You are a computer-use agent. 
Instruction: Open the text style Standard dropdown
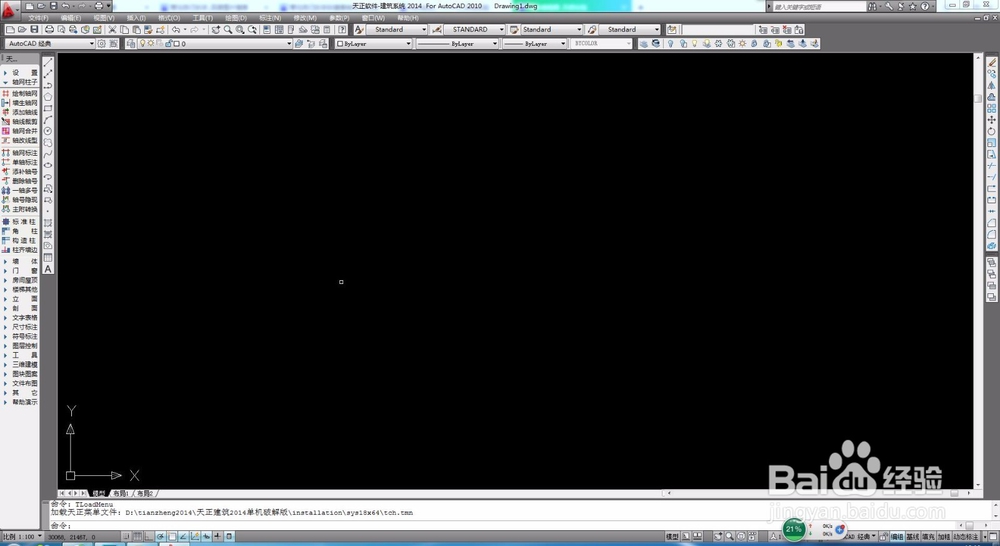(397, 30)
